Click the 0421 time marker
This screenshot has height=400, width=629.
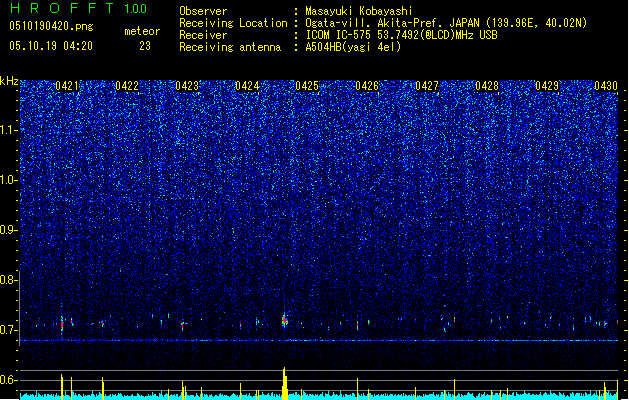coord(67,86)
